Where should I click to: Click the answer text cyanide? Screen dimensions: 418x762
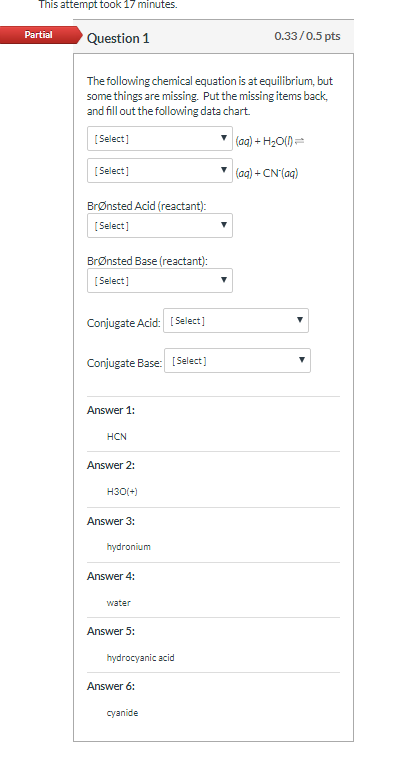point(122,713)
